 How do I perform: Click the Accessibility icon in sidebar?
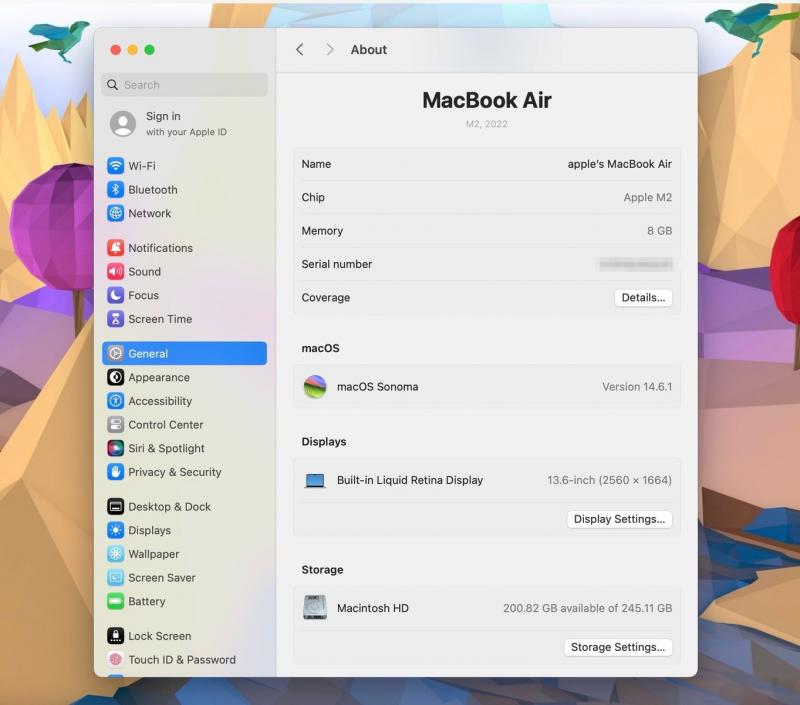116,401
